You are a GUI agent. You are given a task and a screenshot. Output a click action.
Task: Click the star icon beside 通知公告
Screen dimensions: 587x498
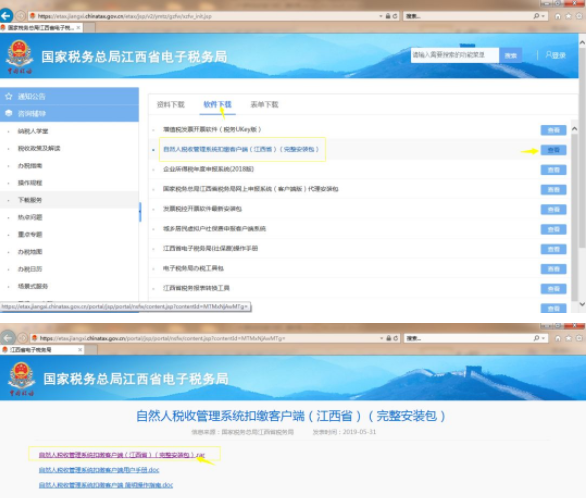8,96
